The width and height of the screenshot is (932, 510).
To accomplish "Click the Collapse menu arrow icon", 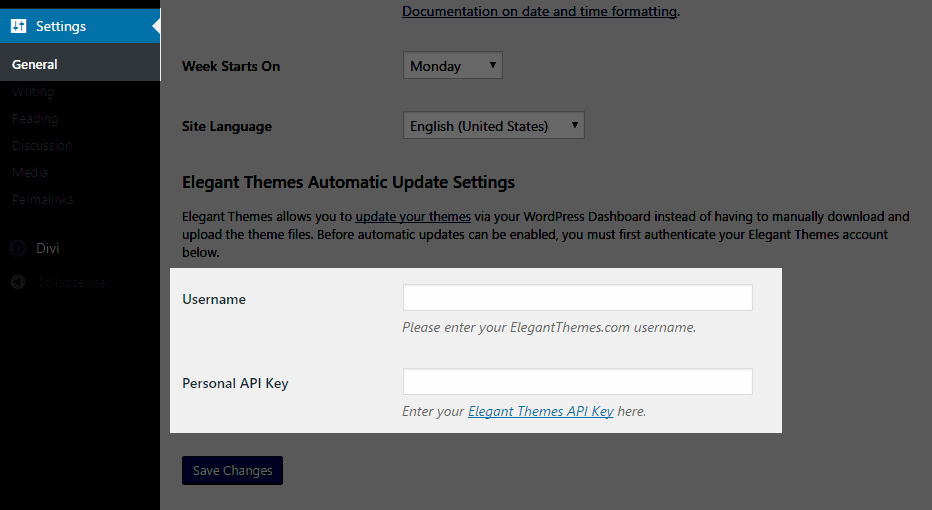I will [x=18, y=282].
